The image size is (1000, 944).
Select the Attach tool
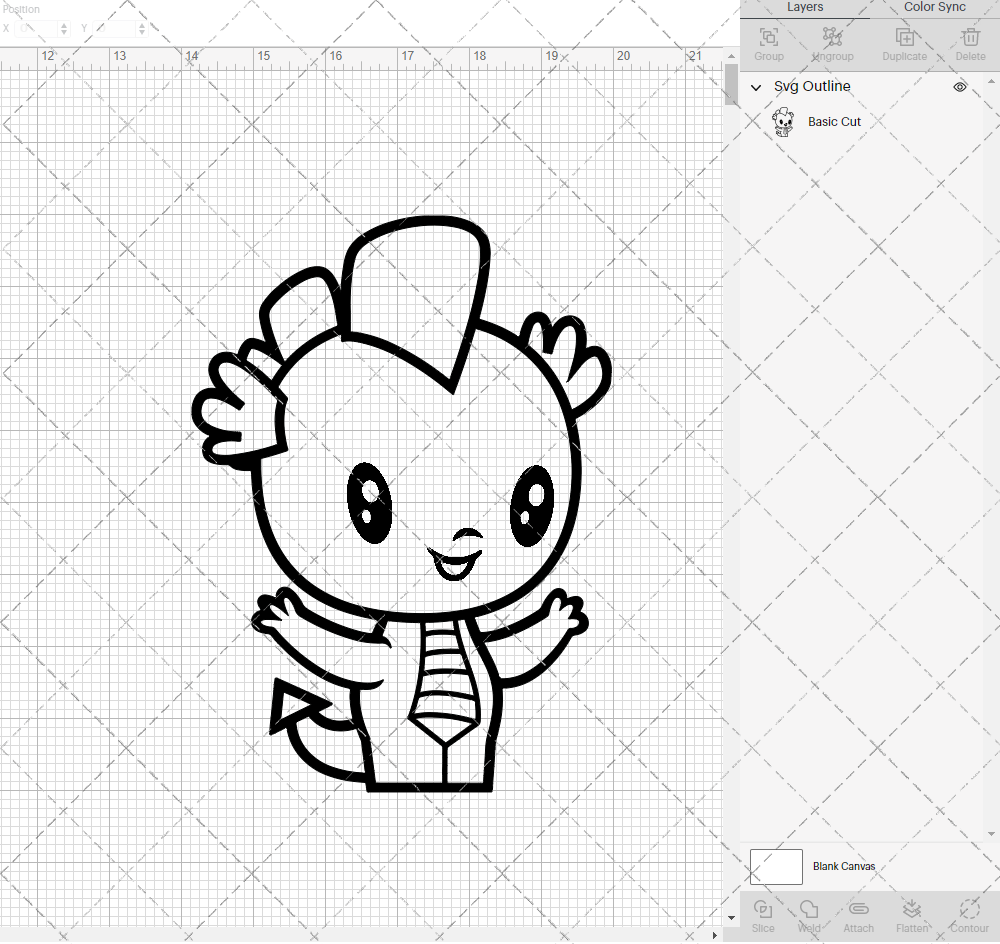[858, 910]
